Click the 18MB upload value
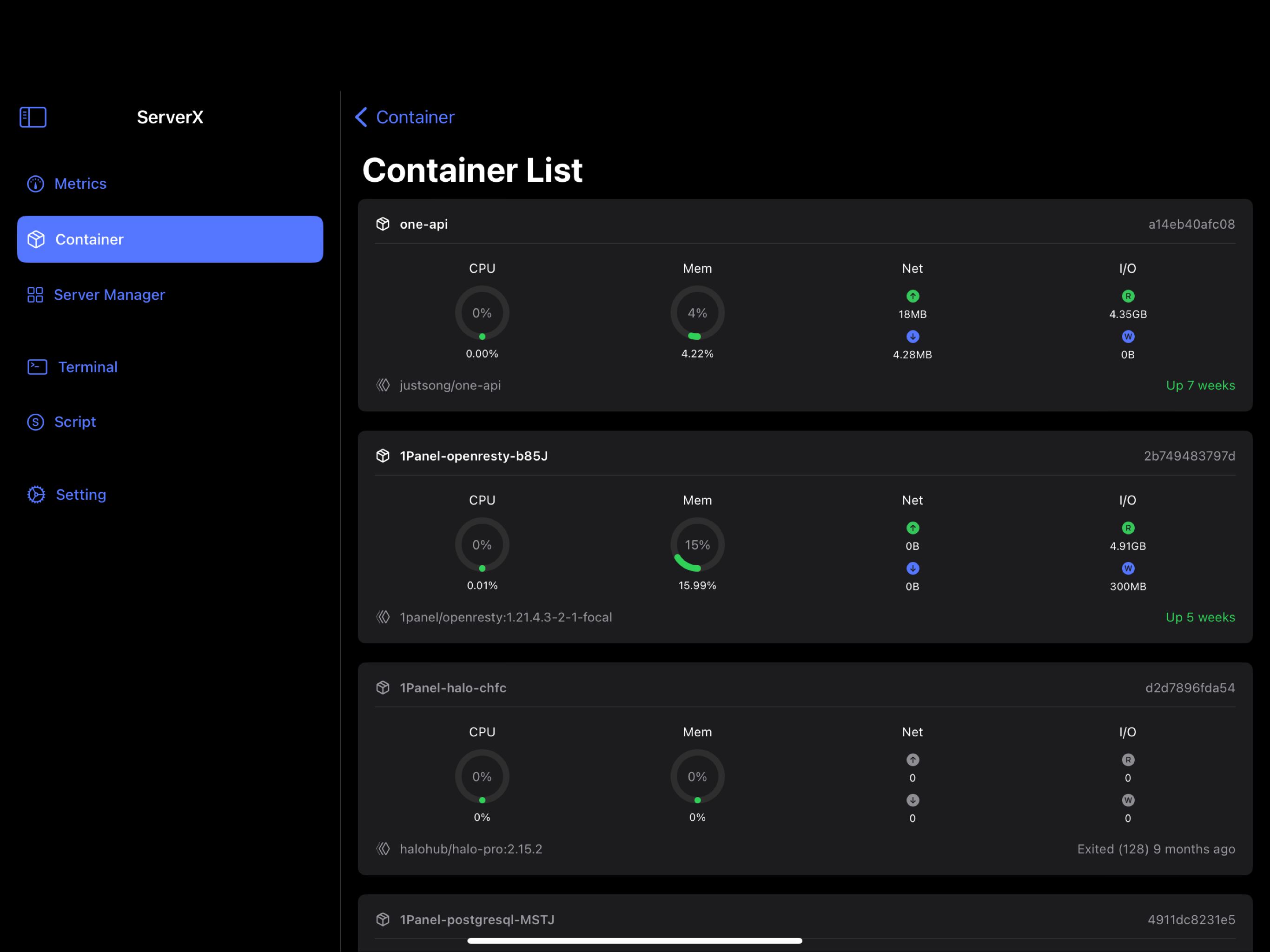This screenshot has width=1270, height=952. point(913,314)
